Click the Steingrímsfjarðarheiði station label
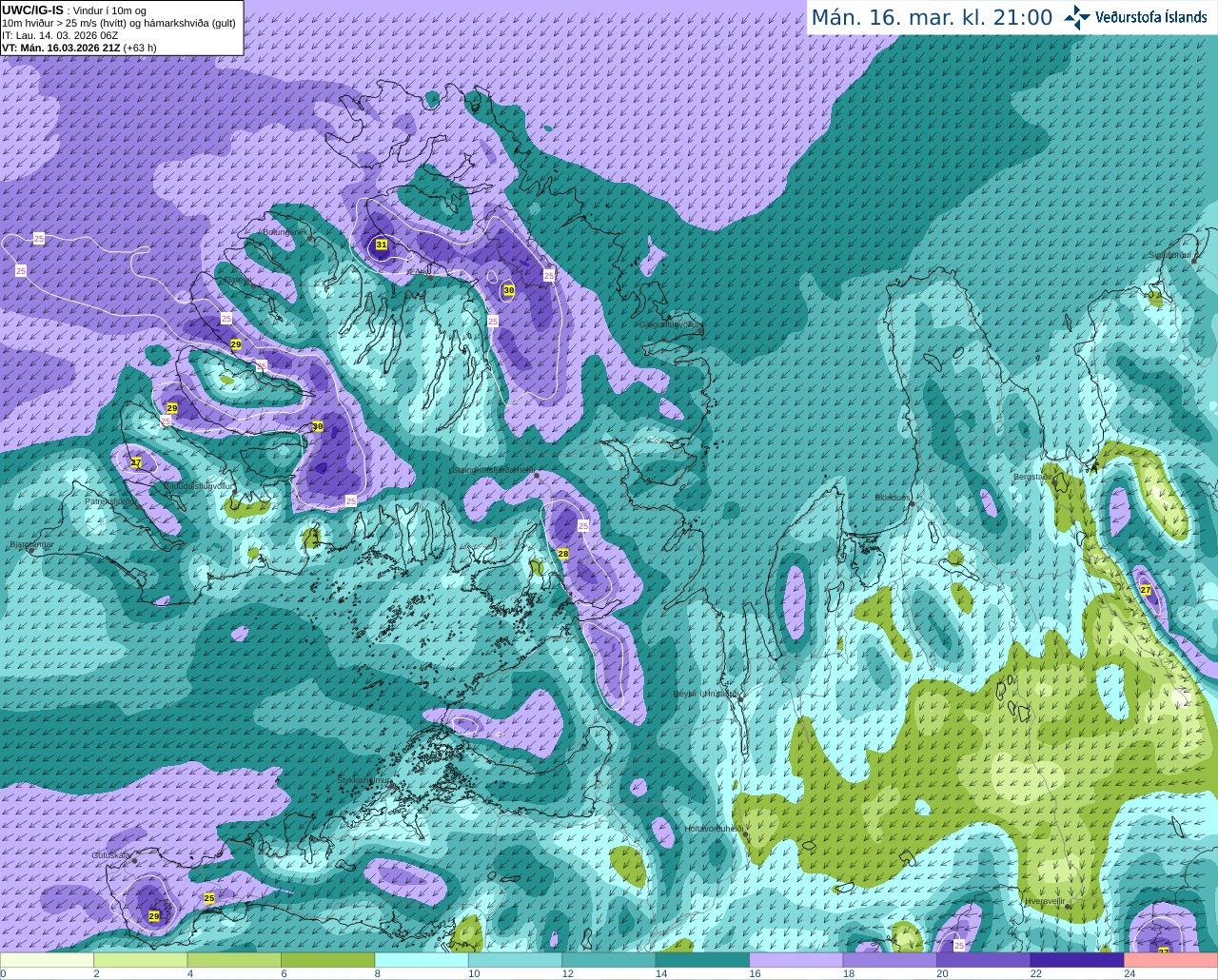The image size is (1218, 980). pyautogui.click(x=493, y=469)
